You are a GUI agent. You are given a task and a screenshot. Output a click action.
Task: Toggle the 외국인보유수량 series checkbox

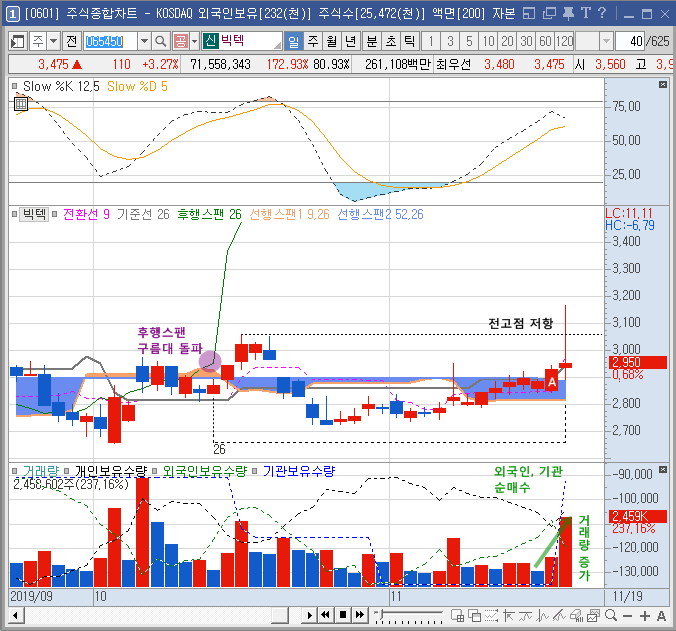point(154,471)
